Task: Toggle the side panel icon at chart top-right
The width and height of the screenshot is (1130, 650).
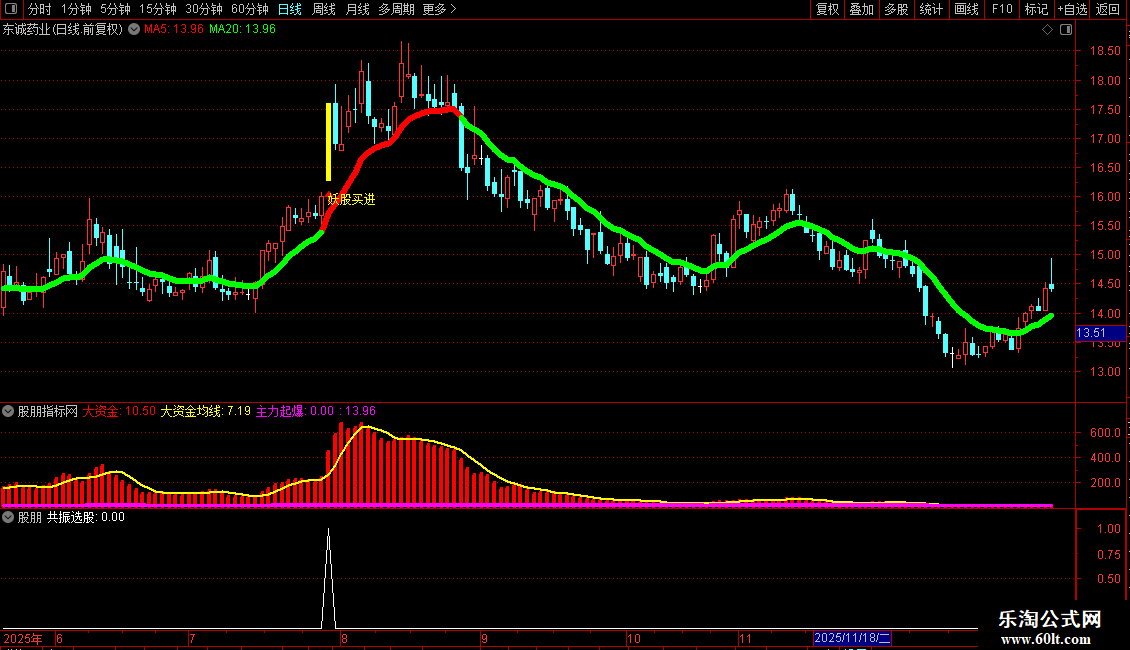Action: pos(1066,30)
